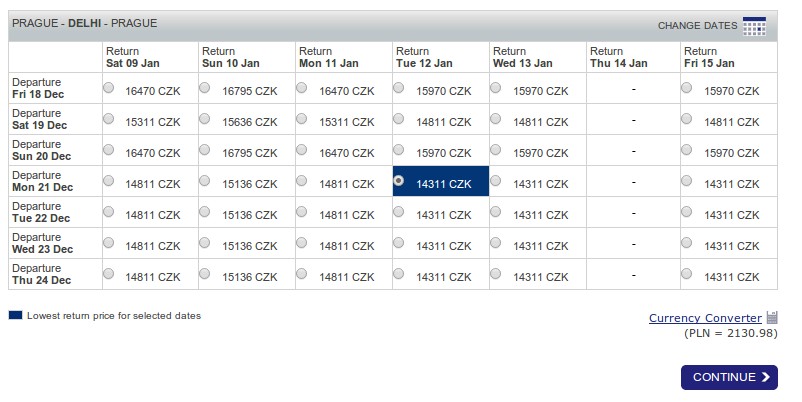Click the Change Dates text

click(698, 26)
